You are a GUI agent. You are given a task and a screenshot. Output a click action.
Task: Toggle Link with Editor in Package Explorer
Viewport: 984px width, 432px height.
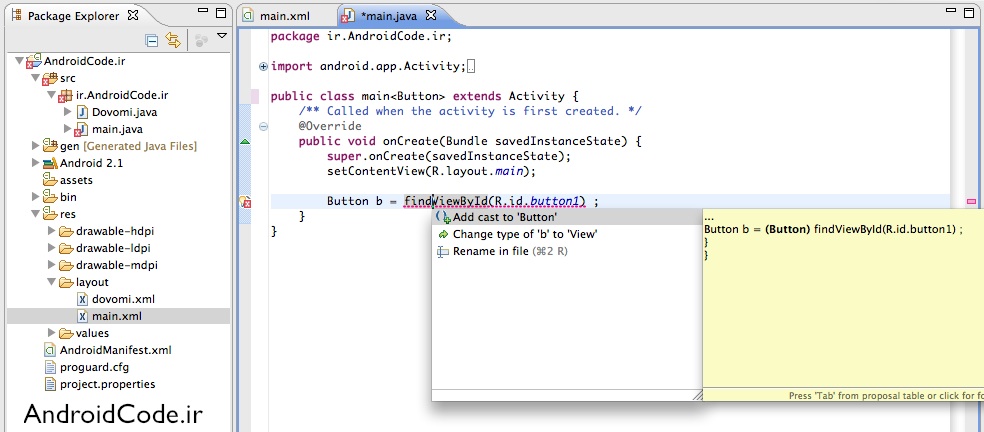[x=173, y=40]
